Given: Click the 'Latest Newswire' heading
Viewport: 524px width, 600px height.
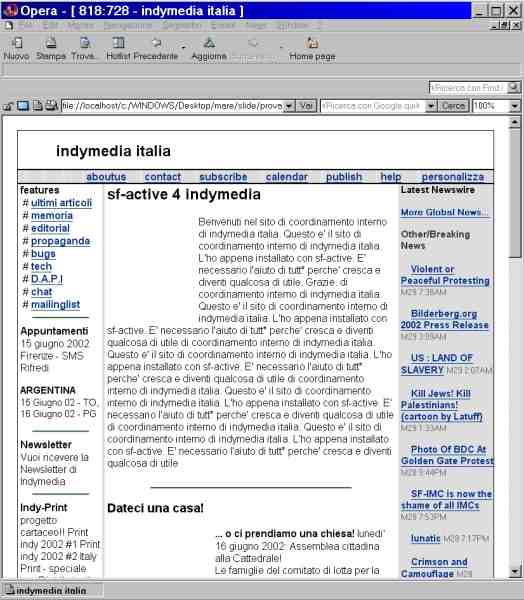Looking at the screenshot, I should tap(438, 190).
